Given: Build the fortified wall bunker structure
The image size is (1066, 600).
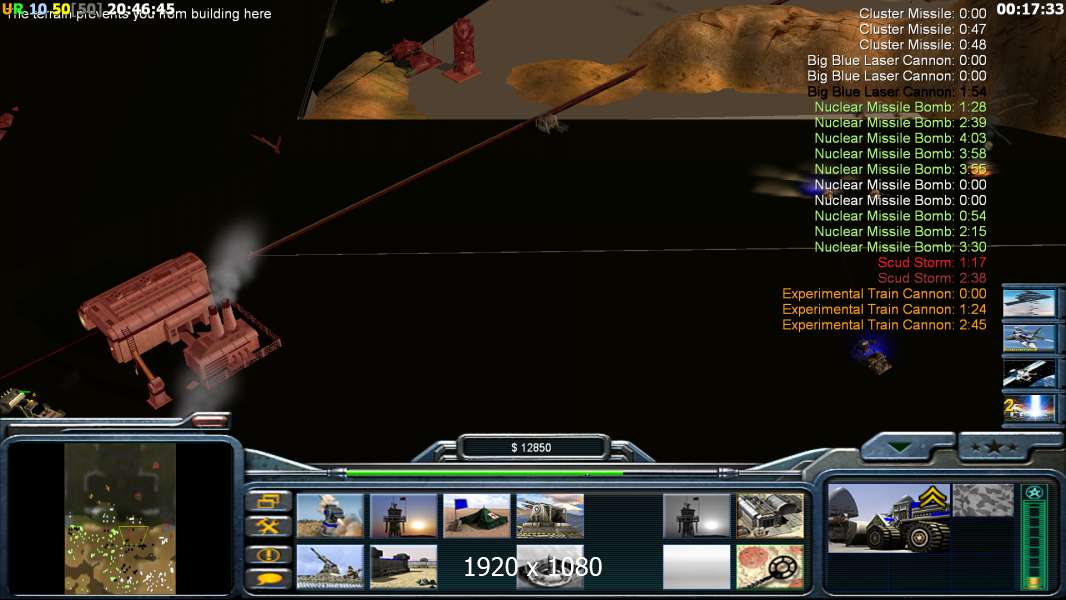Looking at the screenshot, I should pyautogui.click(x=403, y=566).
